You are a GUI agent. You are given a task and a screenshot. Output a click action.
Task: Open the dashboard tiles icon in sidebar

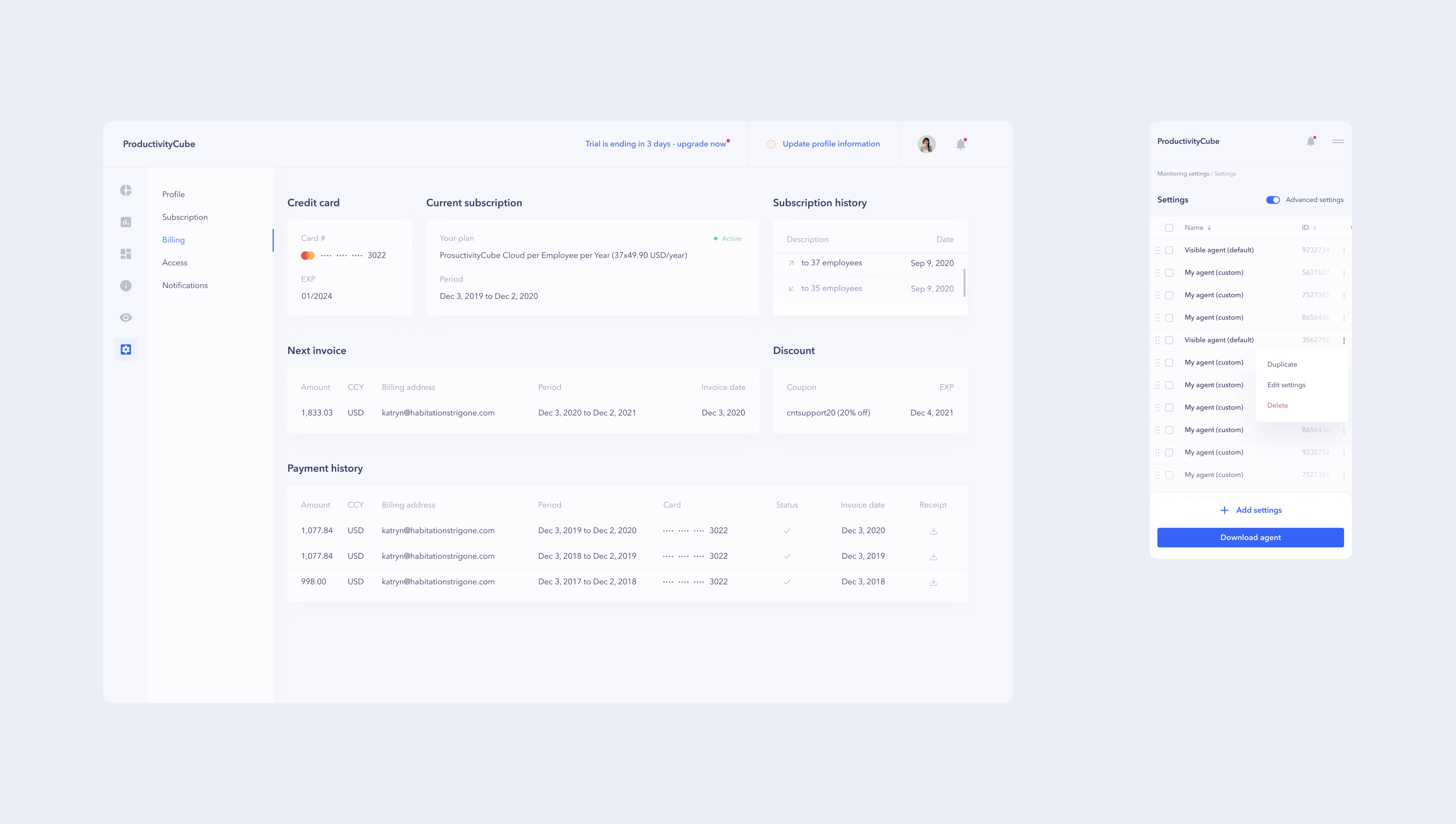126,254
